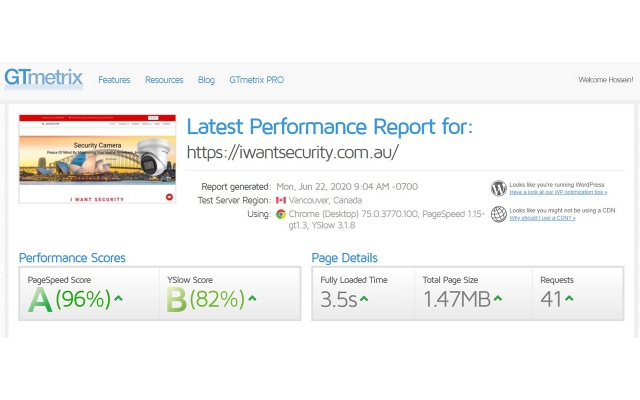Click the Chrome browser icon
This screenshot has width=640, height=400.
coord(281,214)
